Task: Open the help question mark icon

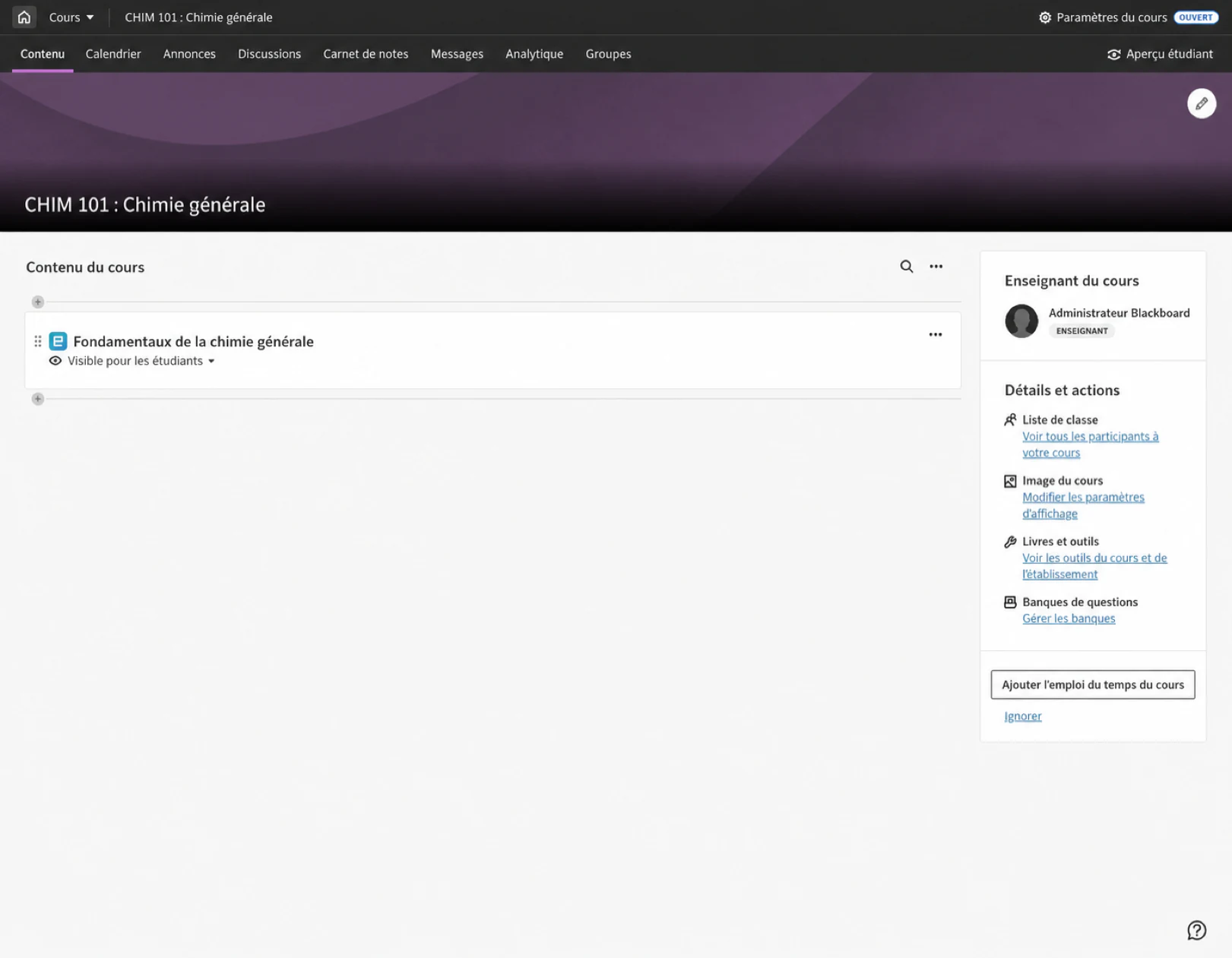Action: pos(1196,930)
